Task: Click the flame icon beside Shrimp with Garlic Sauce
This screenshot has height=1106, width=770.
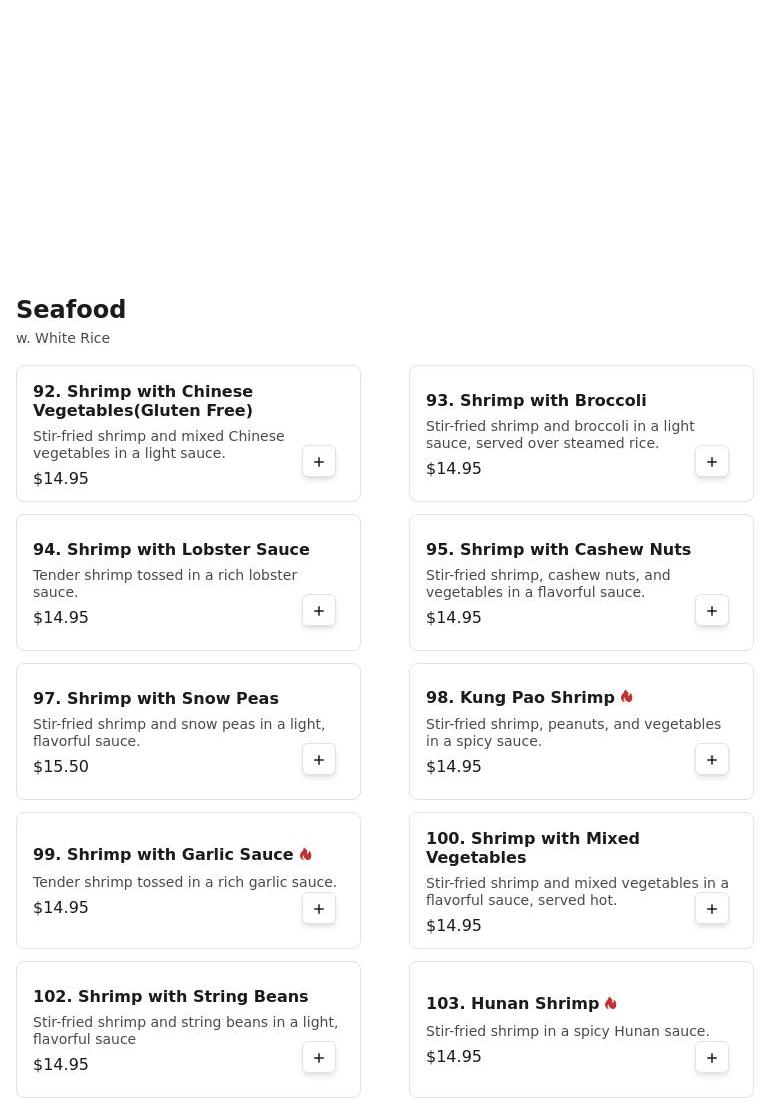Action: click(306, 854)
